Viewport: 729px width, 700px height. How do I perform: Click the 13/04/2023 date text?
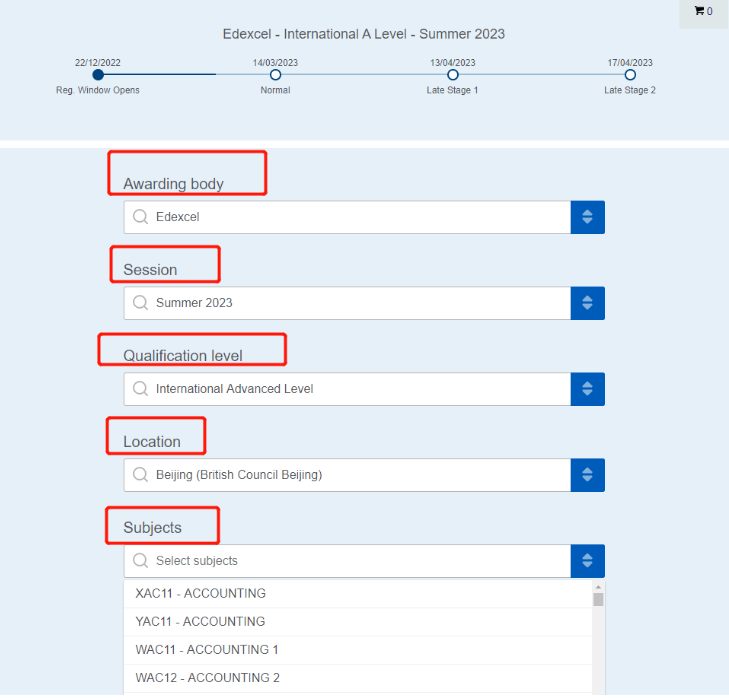453,63
